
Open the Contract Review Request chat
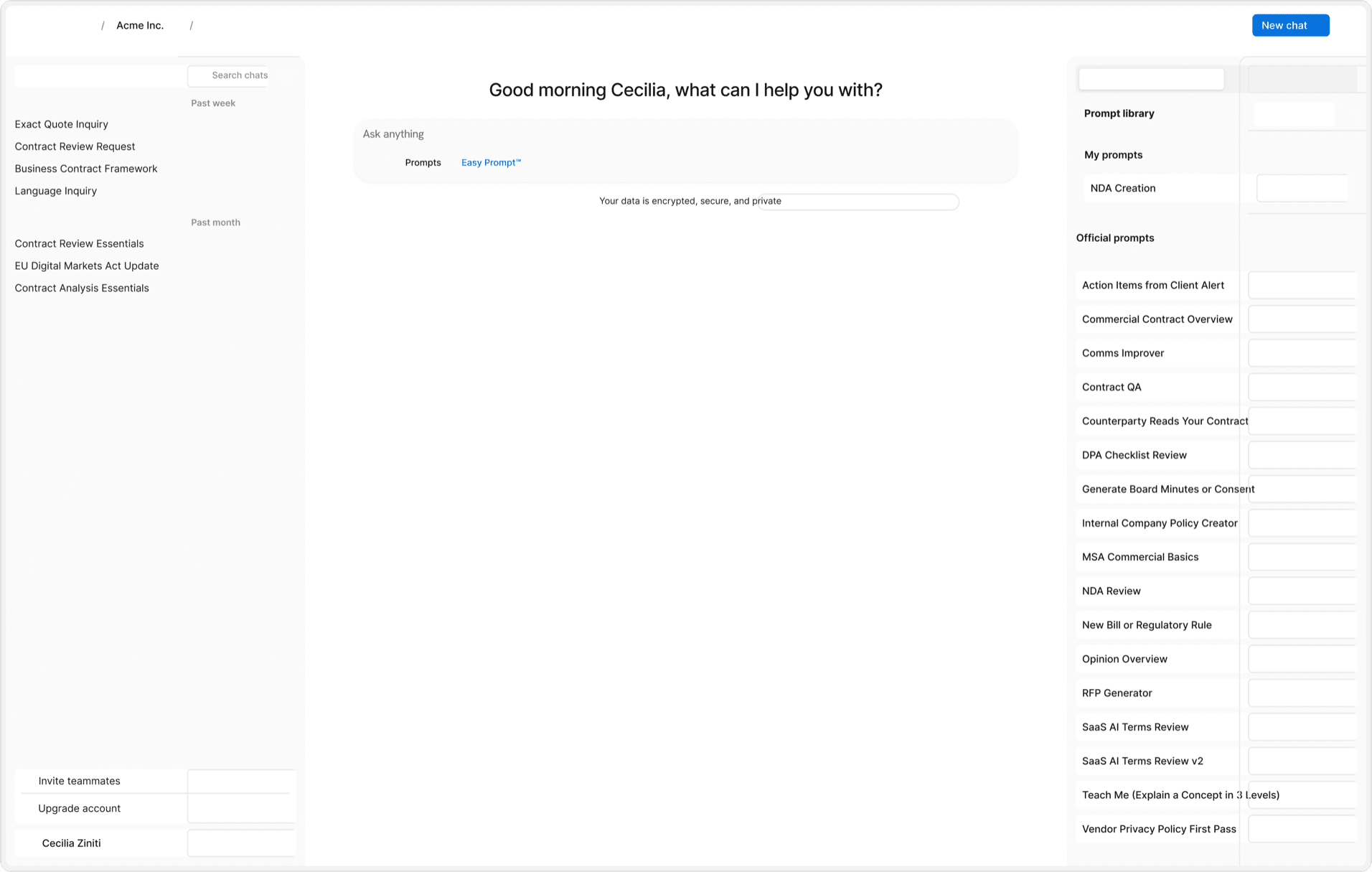coord(75,146)
